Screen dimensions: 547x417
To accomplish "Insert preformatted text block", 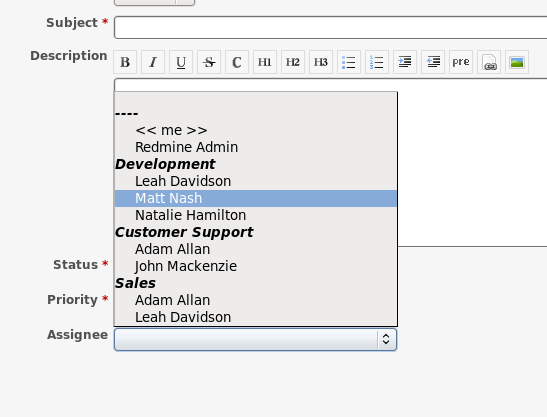I will (461, 62).
